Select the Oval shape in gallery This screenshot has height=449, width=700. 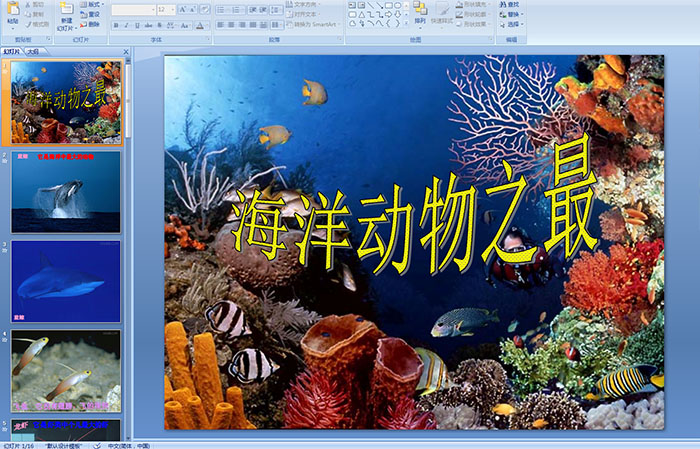click(x=397, y=5)
